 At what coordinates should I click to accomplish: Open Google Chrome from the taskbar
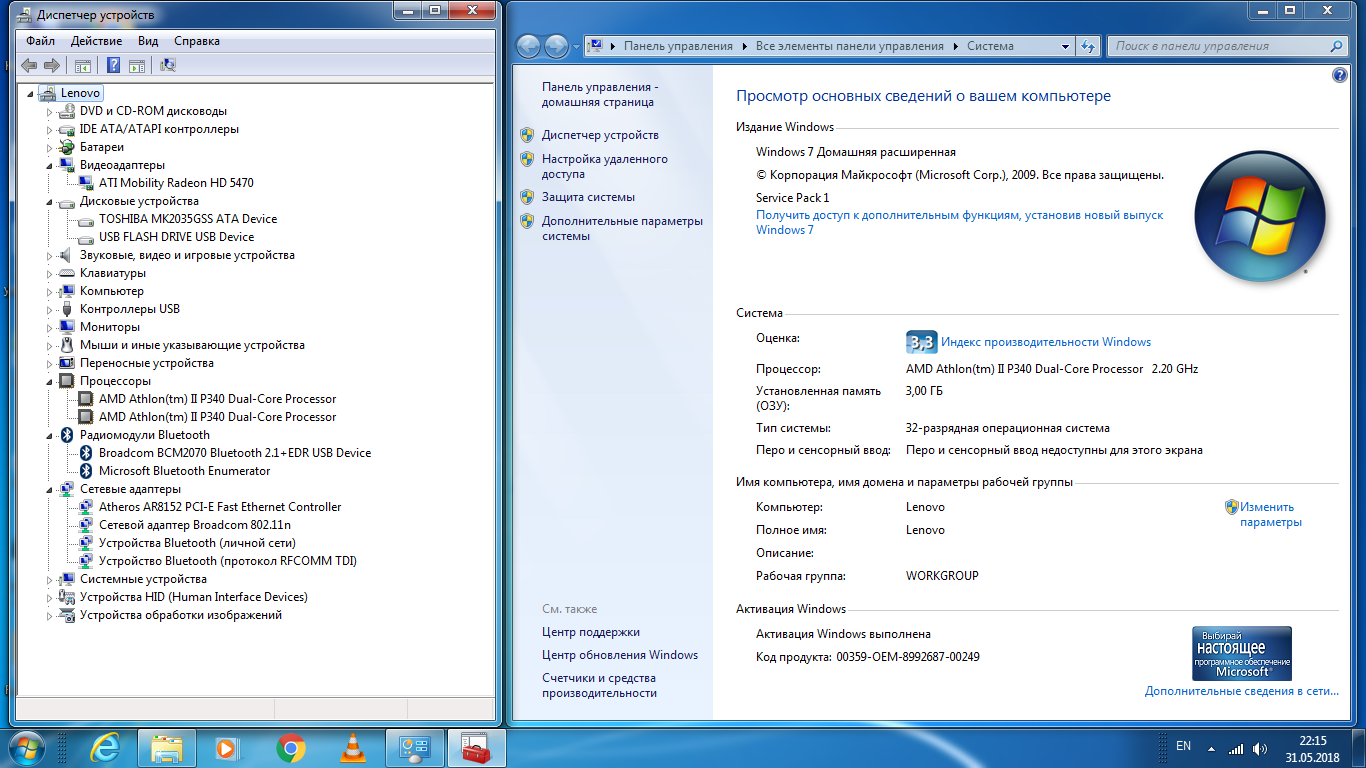[x=291, y=747]
